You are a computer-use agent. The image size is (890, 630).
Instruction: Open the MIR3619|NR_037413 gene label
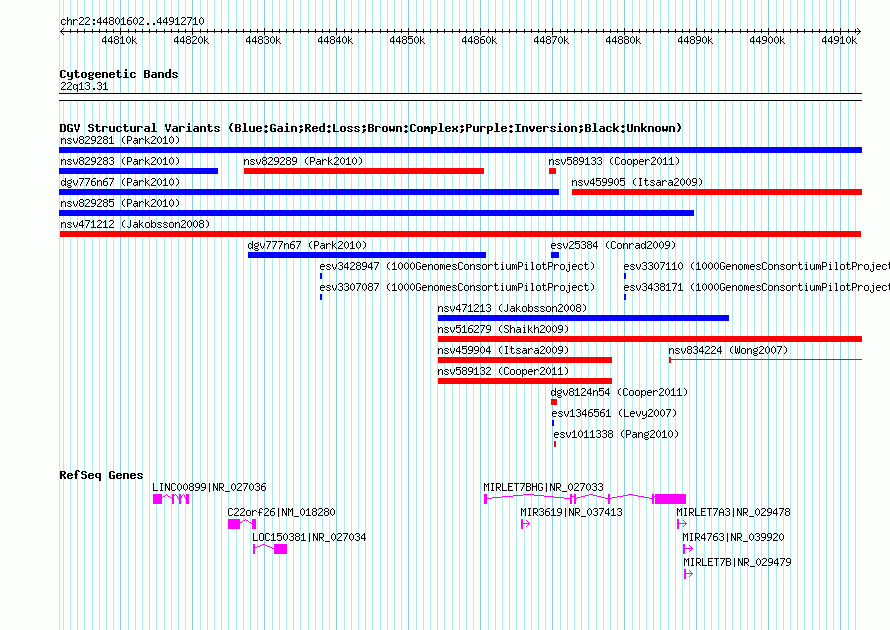(572, 512)
